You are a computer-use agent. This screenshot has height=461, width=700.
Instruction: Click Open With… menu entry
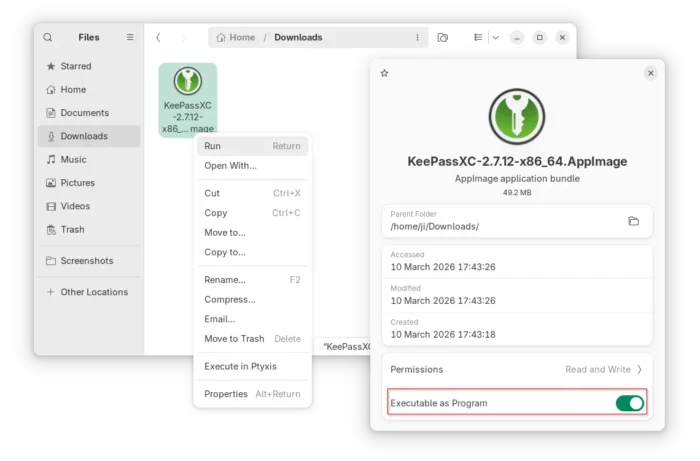[x=230, y=166]
